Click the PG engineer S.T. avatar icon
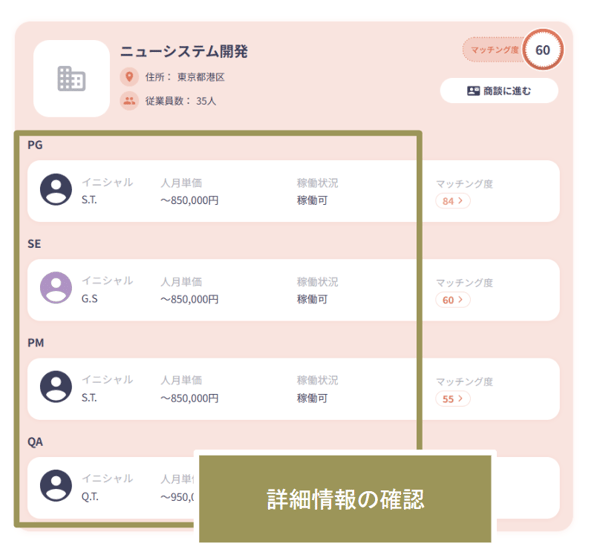The width and height of the screenshot is (600, 552). pyautogui.click(x=56, y=190)
